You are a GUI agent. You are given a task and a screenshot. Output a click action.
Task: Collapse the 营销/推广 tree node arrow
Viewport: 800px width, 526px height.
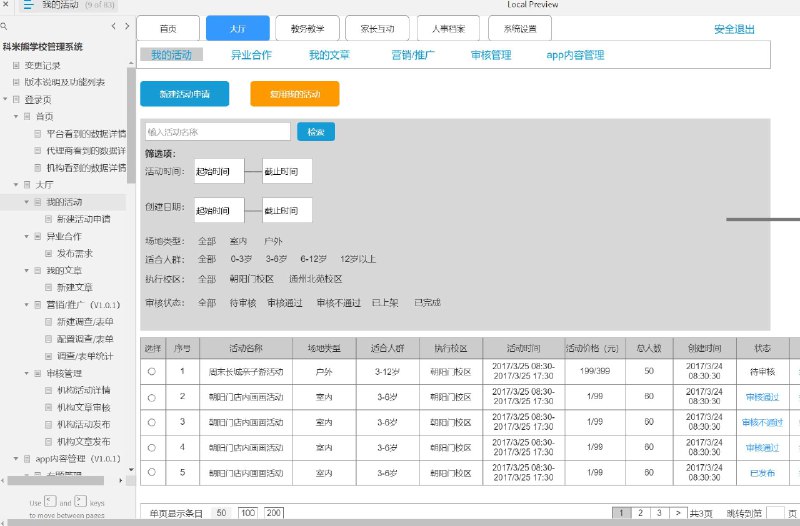click(x=27, y=305)
